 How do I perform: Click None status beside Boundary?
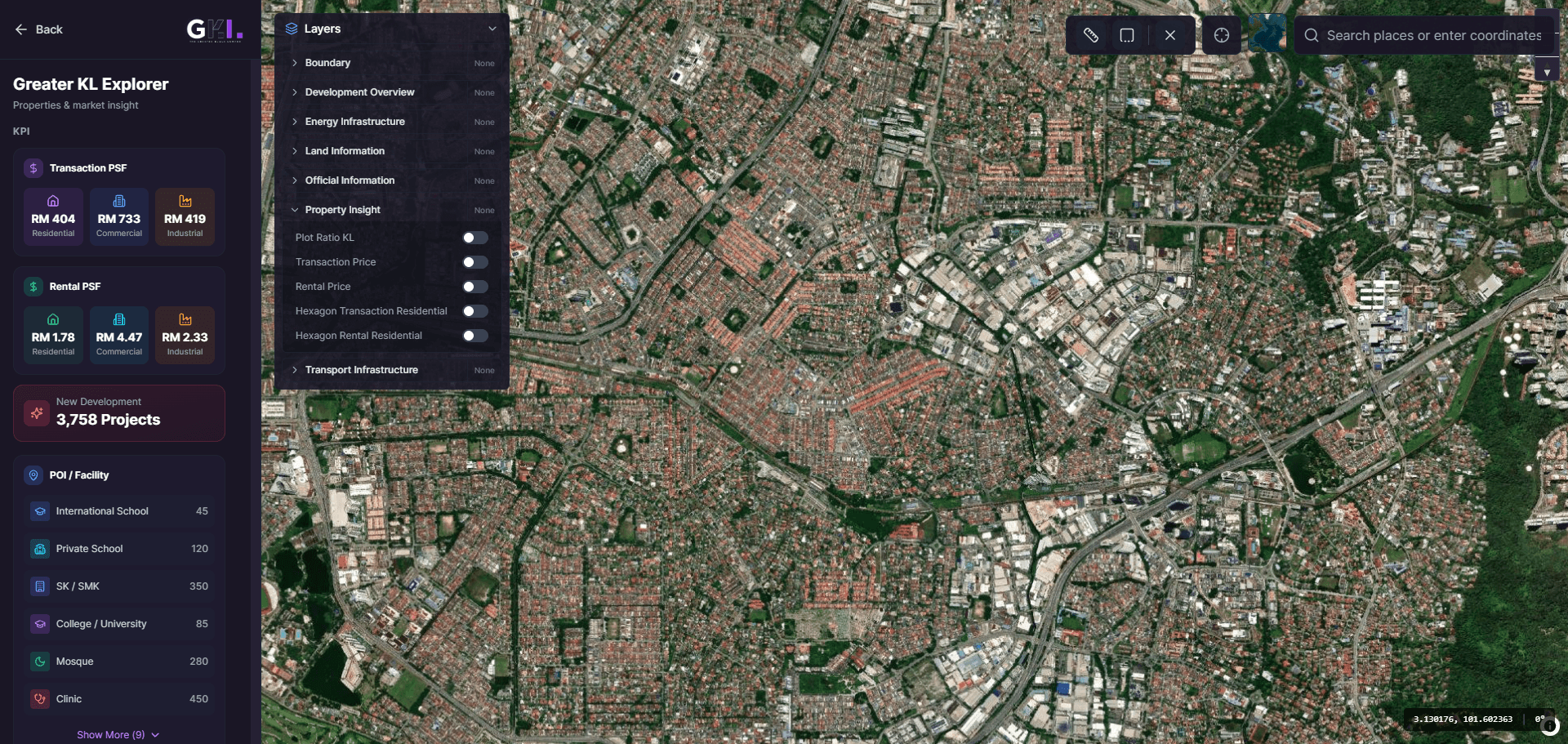[x=484, y=64]
